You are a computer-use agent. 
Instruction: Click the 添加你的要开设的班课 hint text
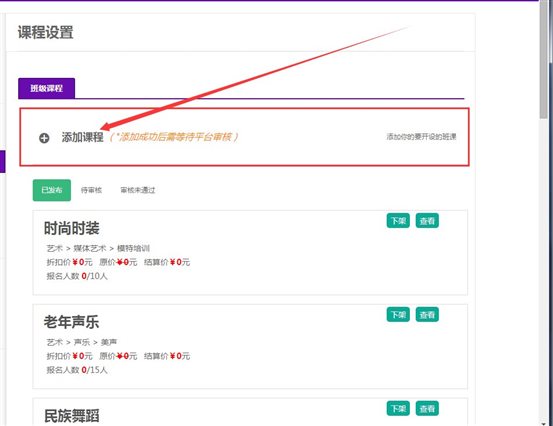[421, 137]
